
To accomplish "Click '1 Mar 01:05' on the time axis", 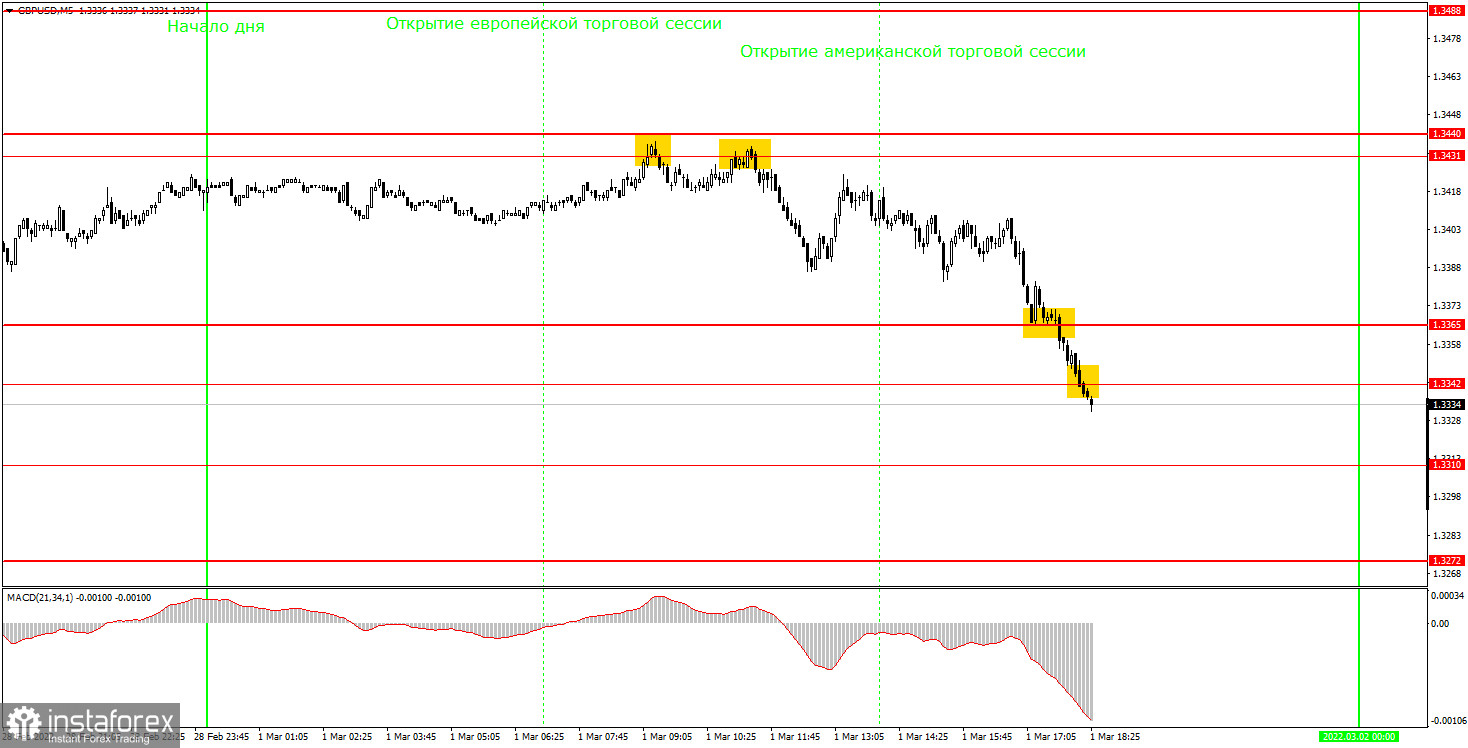I will click(284, 737).
